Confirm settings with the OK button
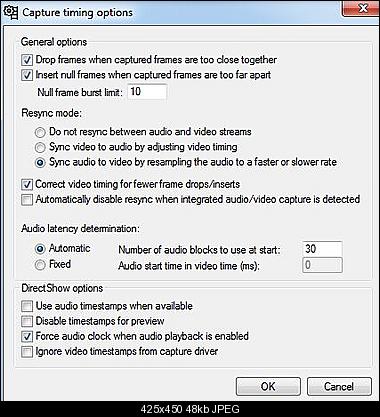Image resolution: width=380 pixels, height=417 pixels. point(268,387)
